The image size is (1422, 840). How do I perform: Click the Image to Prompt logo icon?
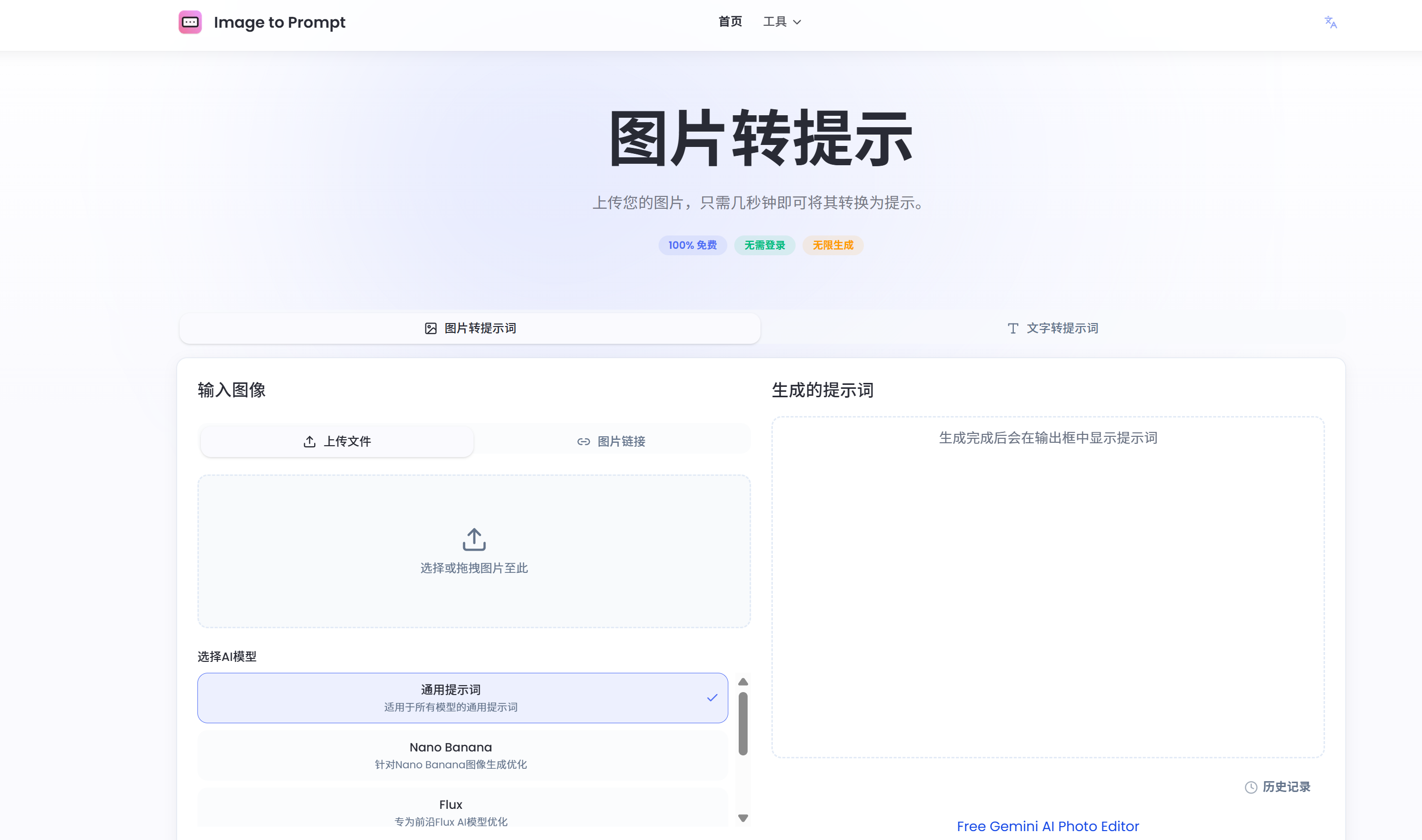point(190,22)
